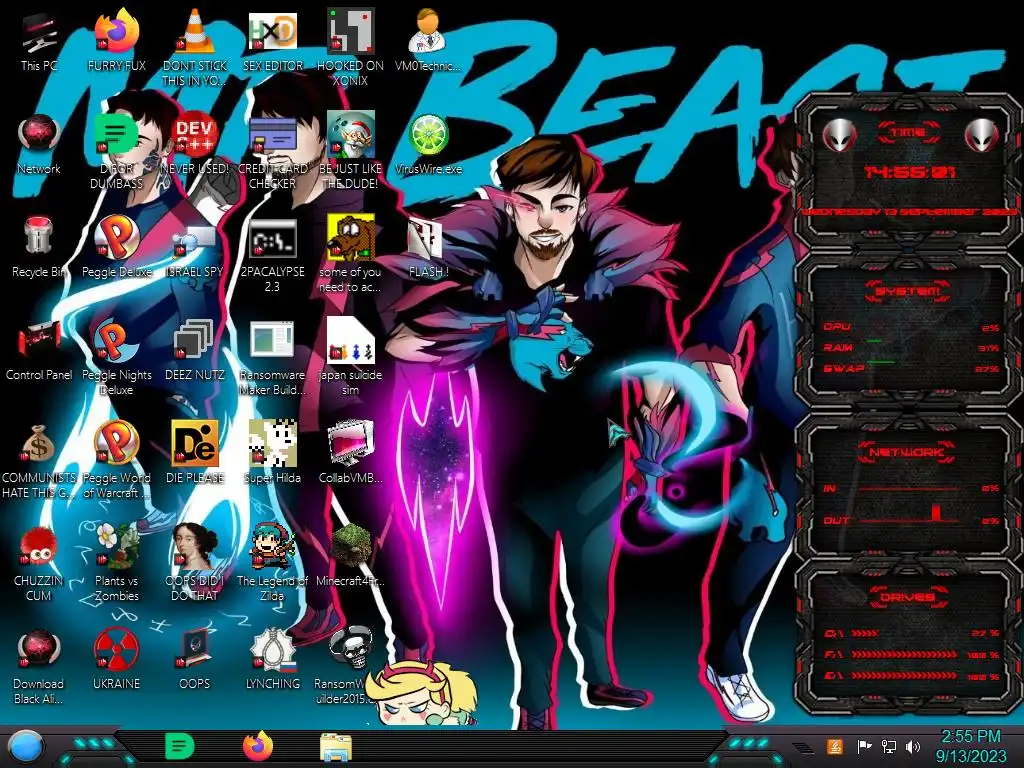Click the widget time readout 14:55:01
This screenshot has width=1024, height=768.
point(910,172)
